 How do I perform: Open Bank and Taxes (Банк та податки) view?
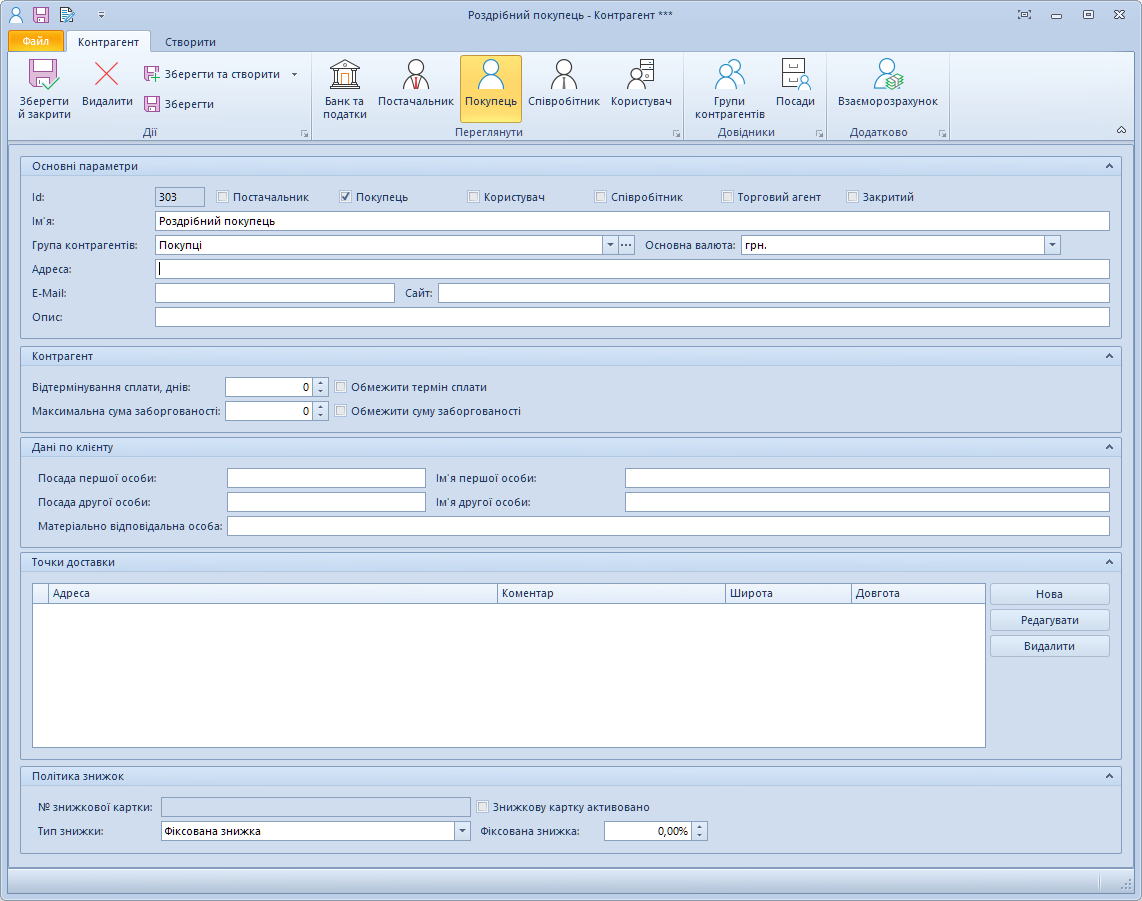pos(344,88)
